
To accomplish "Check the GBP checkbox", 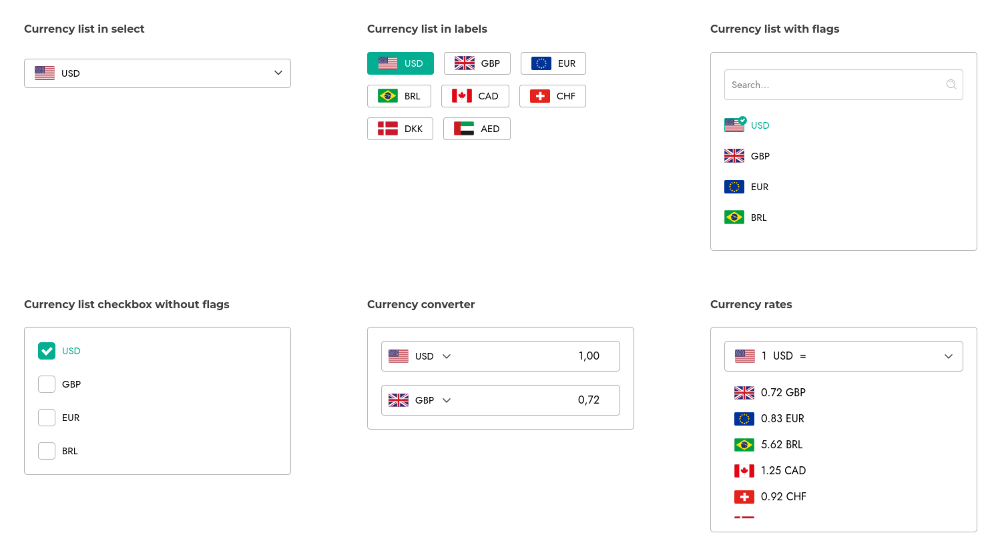I will [x=46, y=384].
